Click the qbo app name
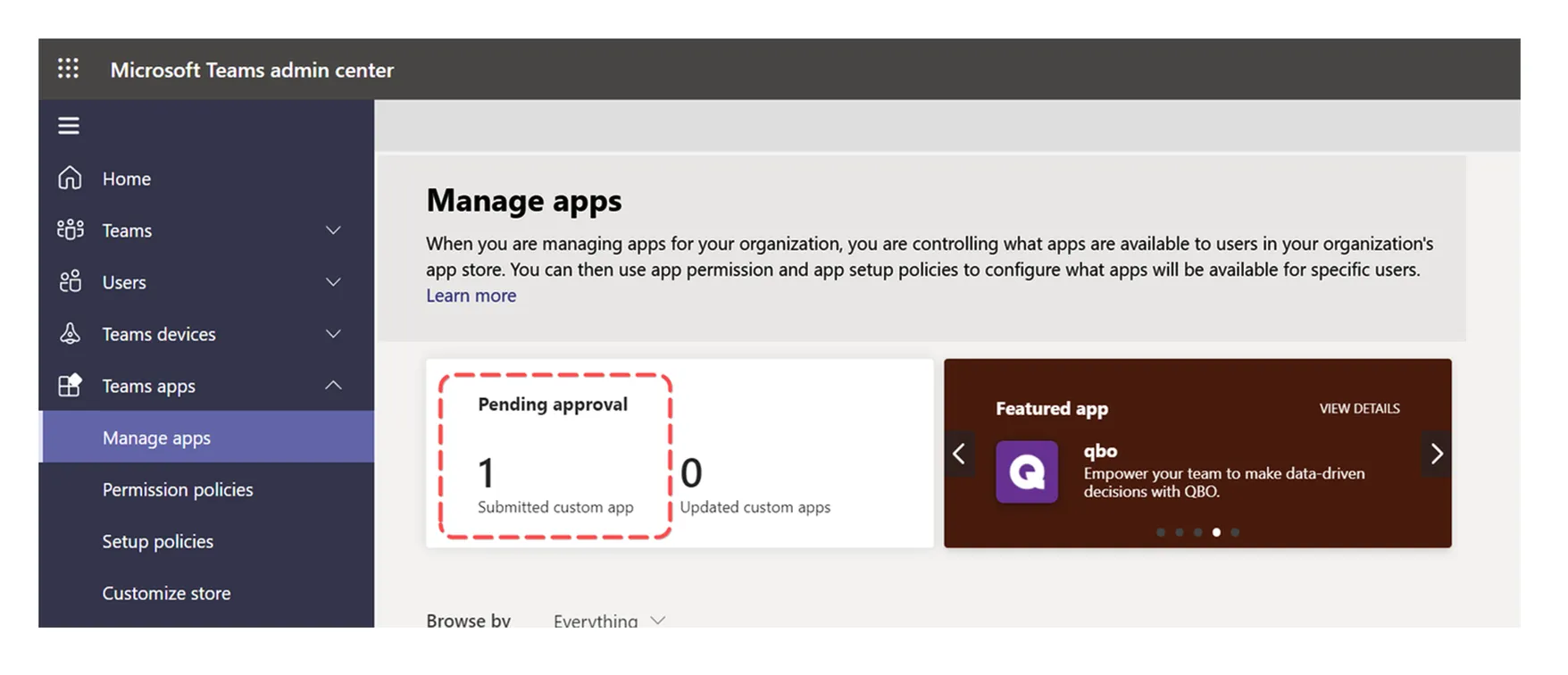Viewport: 1568px width, 675px height. point(1100,451)
